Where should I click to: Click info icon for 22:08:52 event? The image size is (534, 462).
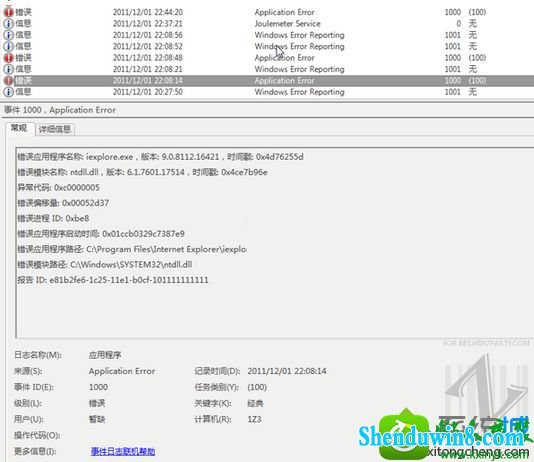point(9,46)
